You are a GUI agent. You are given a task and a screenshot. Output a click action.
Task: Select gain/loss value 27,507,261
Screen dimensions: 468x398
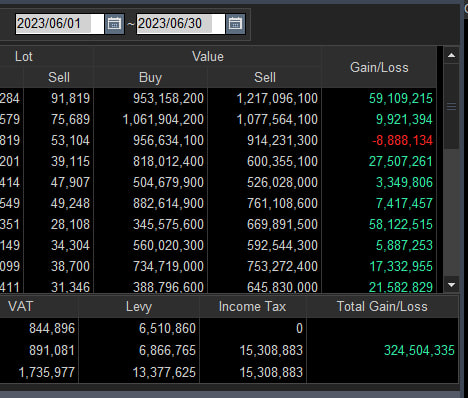pyautogui.click(x=401, y=161)
